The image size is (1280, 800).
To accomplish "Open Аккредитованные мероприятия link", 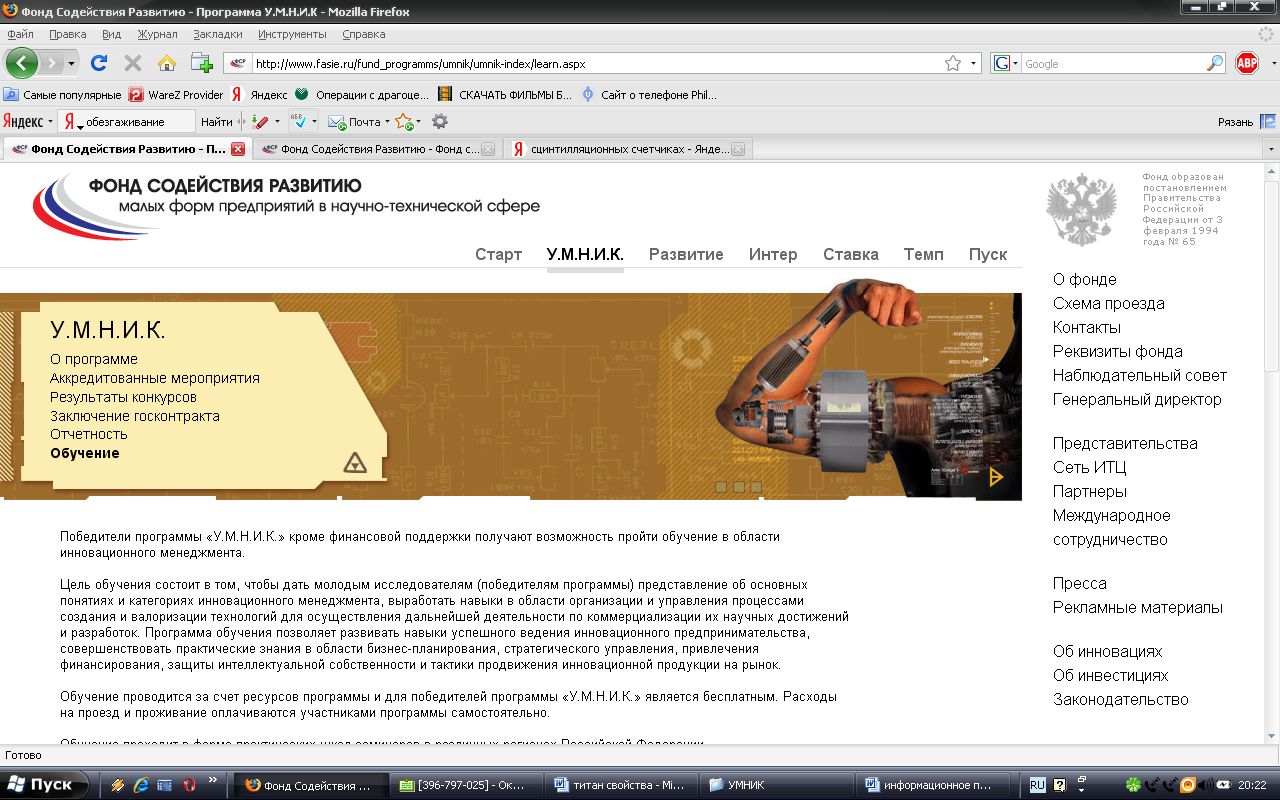I will (155, 378).
